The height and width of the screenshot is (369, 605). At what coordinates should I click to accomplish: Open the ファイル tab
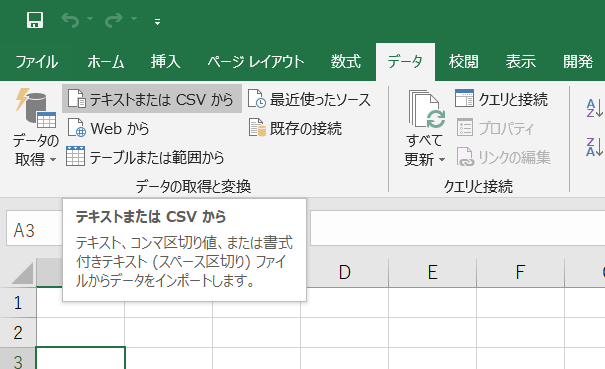click(x=37, y=62)
